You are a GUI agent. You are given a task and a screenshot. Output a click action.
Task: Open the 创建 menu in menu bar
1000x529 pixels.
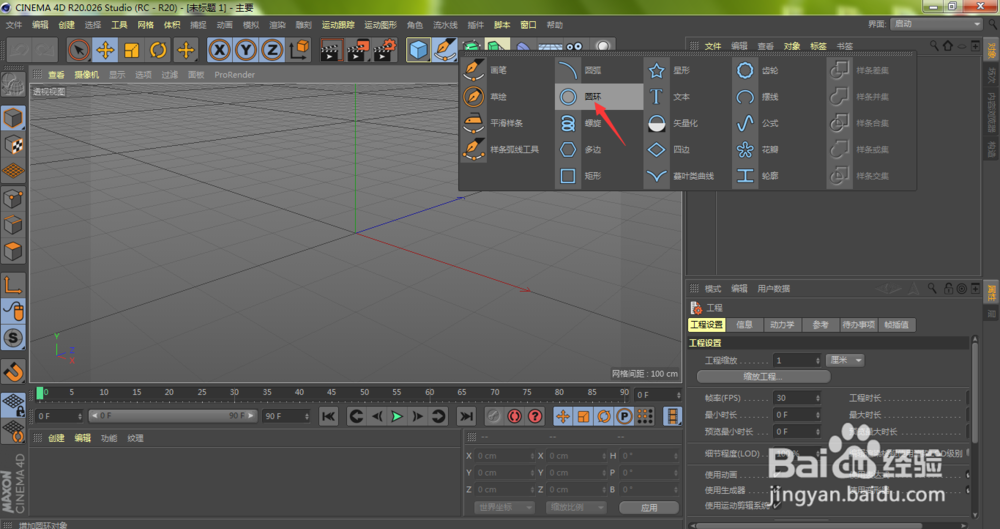click(66, 25)
